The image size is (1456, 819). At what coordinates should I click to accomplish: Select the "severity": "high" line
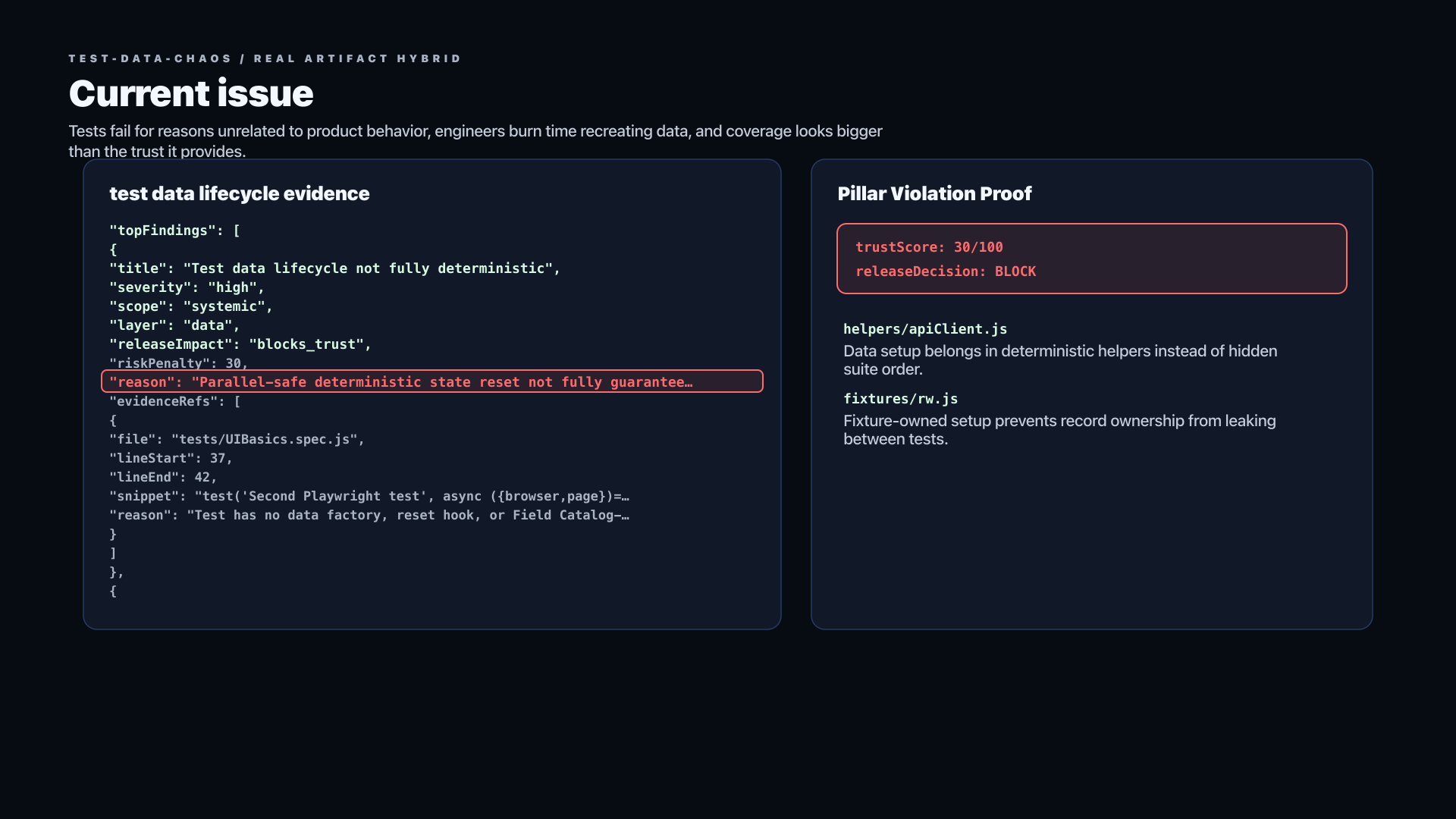click(x=187, y=287)
